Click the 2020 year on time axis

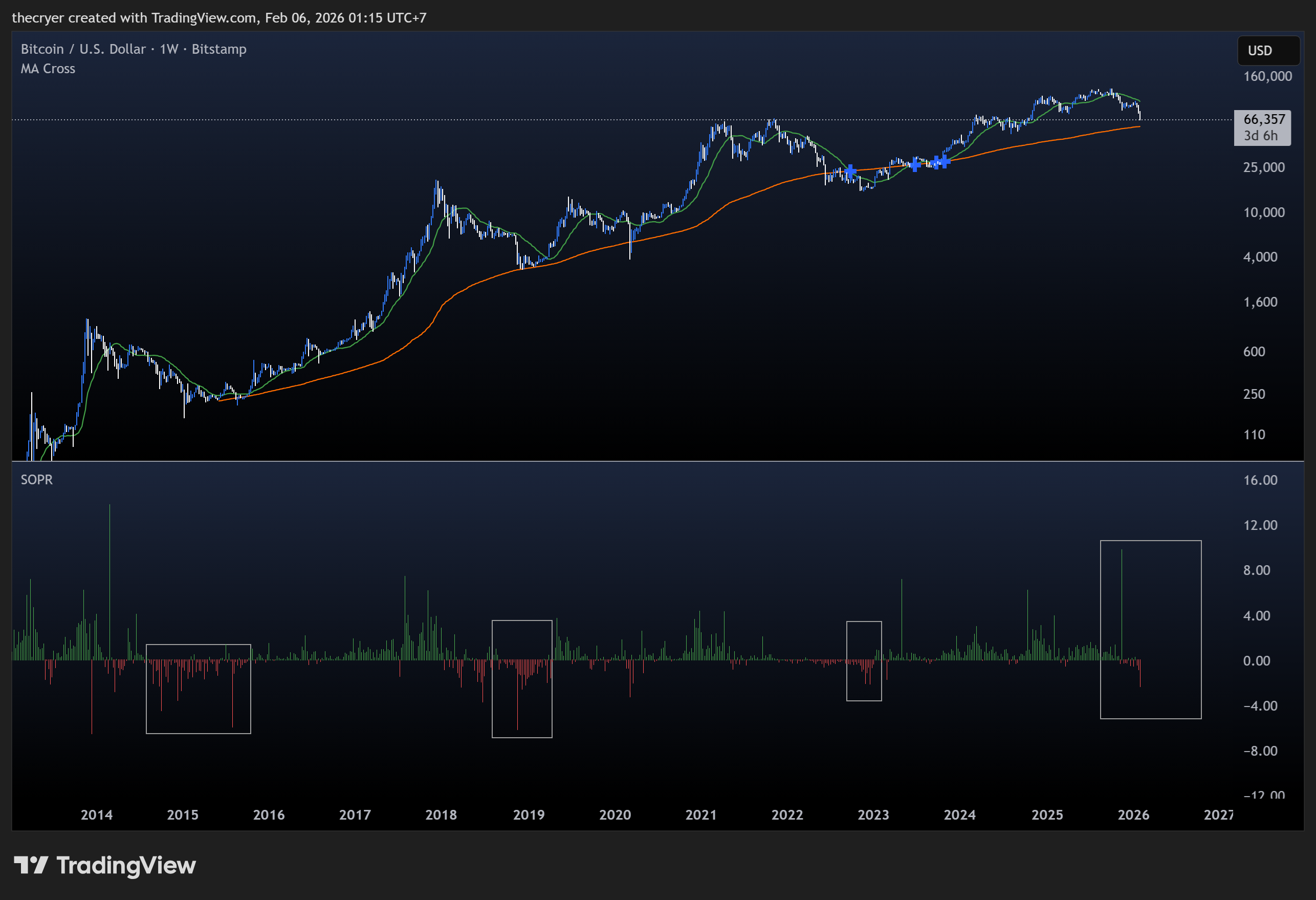[615, 815]
